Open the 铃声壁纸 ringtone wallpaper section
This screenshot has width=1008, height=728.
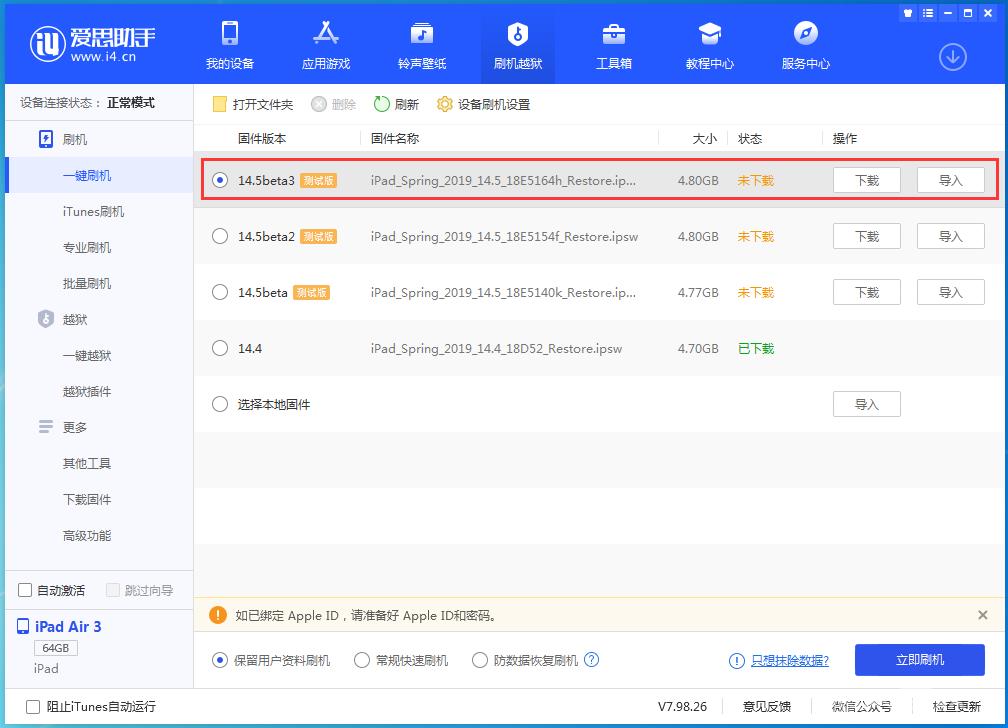[x=421, y=44]
